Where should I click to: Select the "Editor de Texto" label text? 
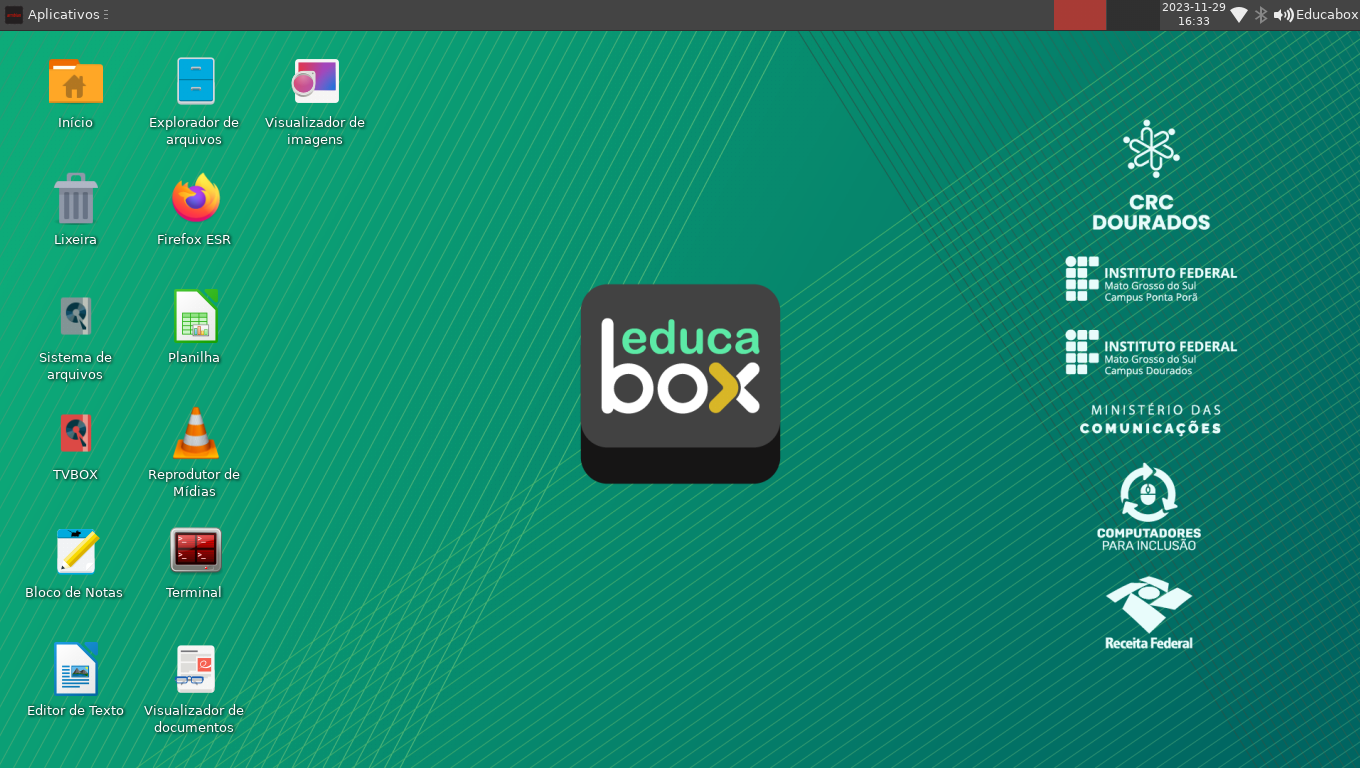pos(76,711)
